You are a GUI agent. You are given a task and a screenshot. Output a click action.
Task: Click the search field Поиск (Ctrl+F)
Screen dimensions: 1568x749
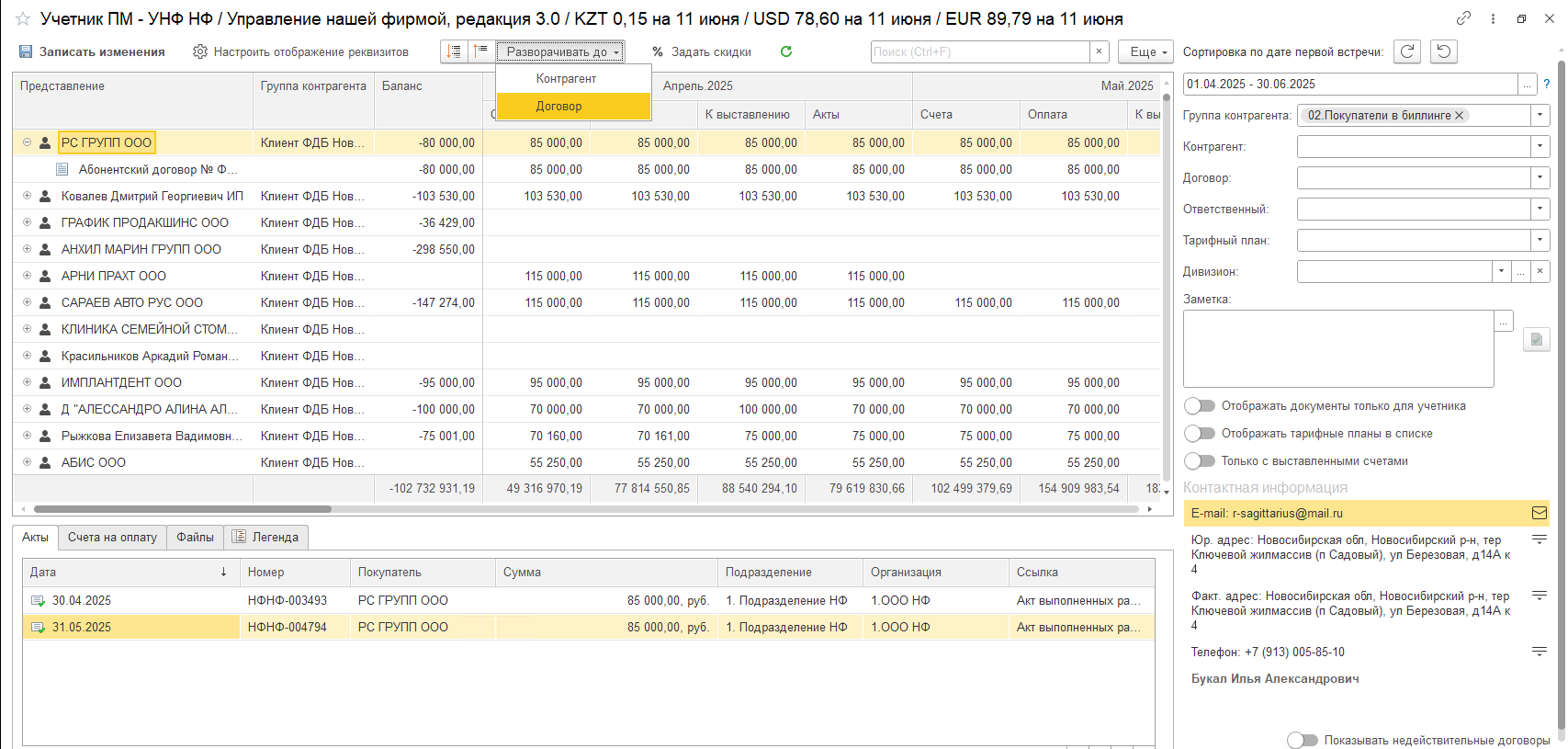coord(980,51)
